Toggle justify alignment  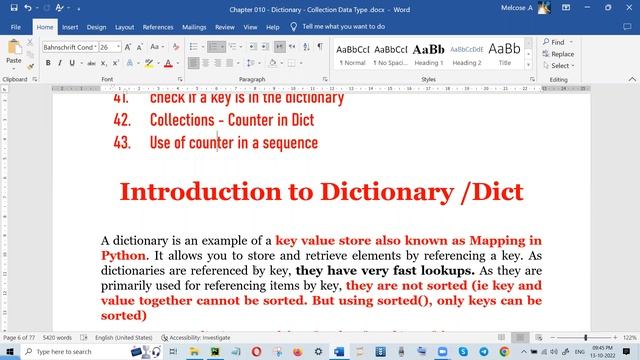[x=229, y=63]
